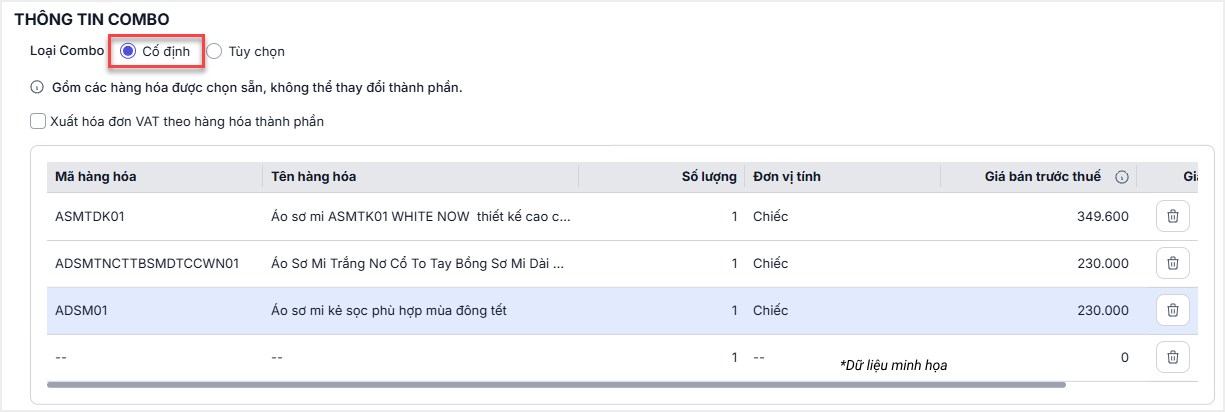Remove the ADSM01 product using trash icon
This screenshot has width=1225, height=412.
pyautogui.click(x=1172, y=311)
